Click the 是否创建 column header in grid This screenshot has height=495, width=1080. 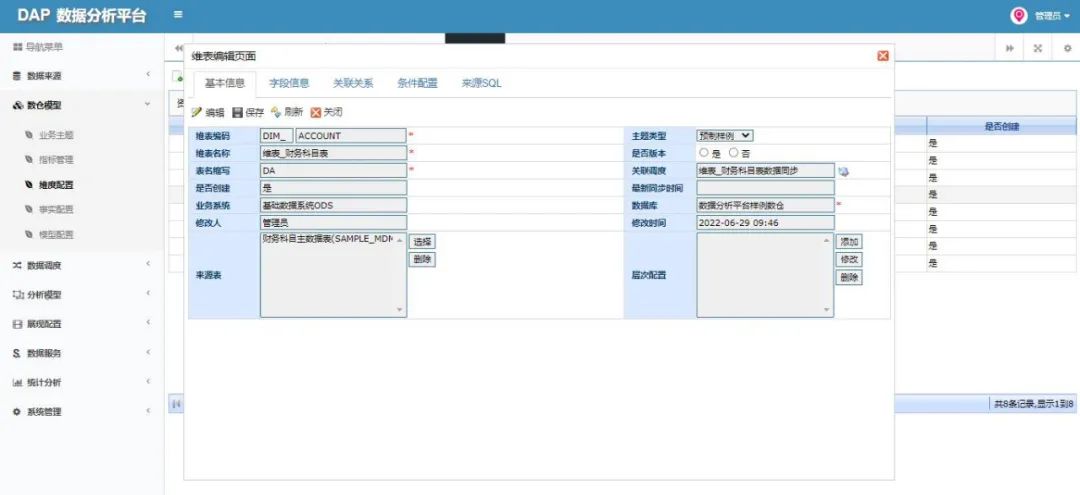(x=1001, y=127)
